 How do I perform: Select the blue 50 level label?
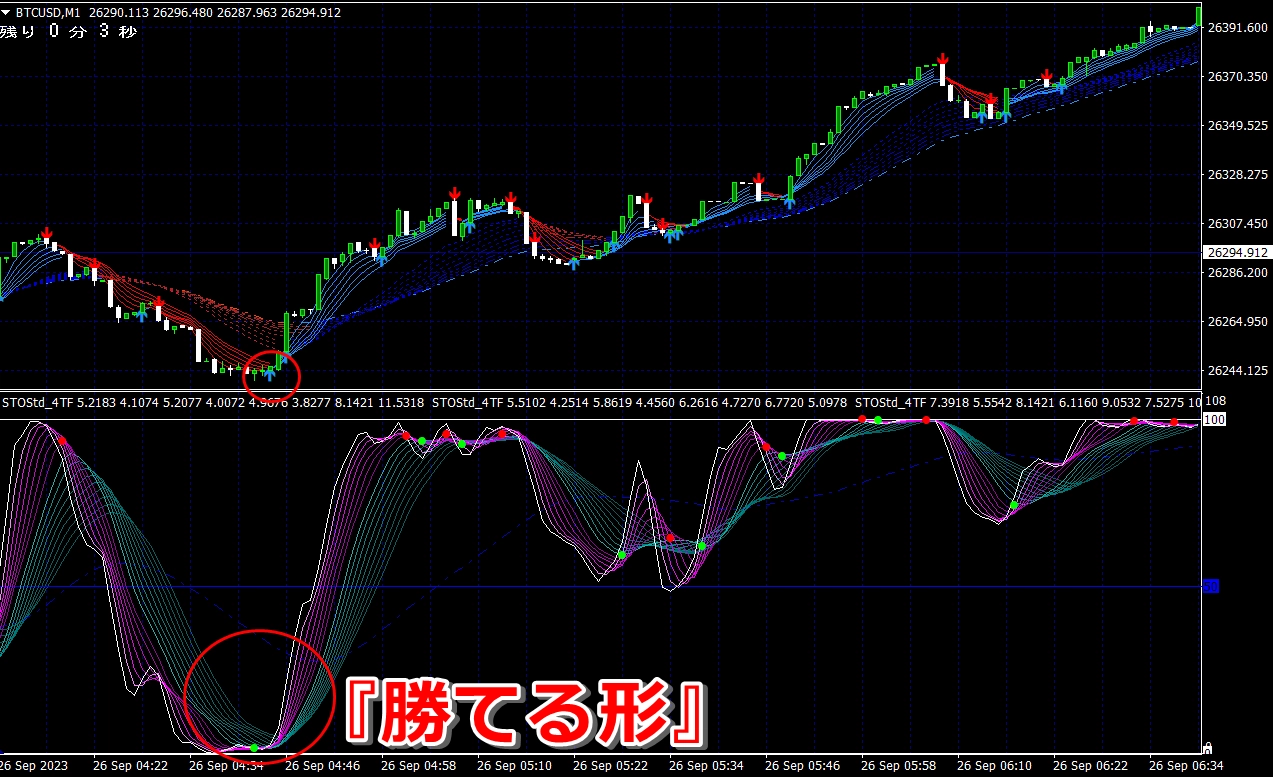(x=1211, y=586)
